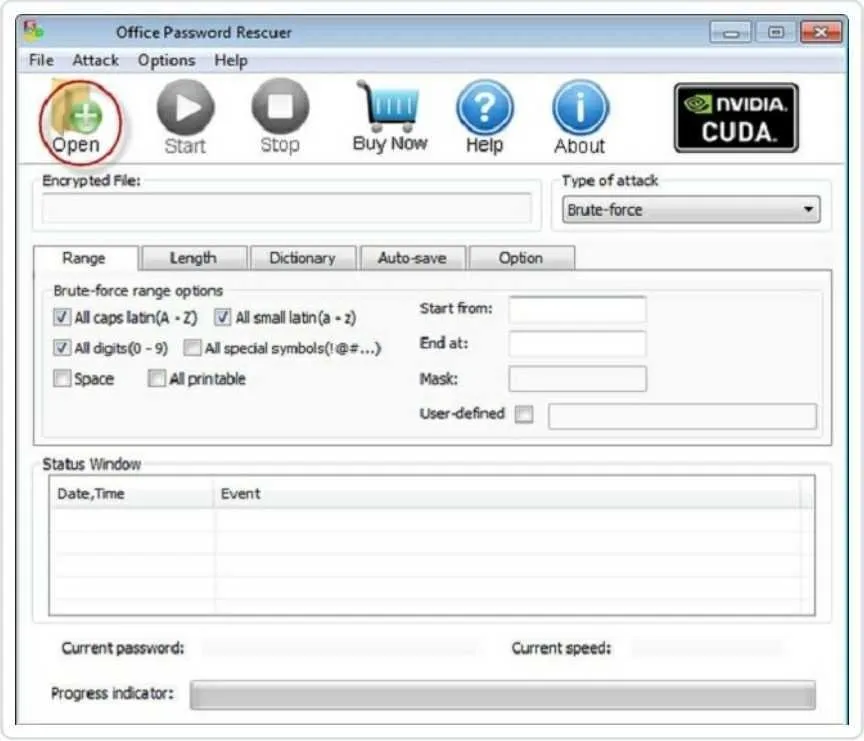The width and height of the screenshot is (864, 741).
Task: Click the Event column header
Action: [507, 494]
